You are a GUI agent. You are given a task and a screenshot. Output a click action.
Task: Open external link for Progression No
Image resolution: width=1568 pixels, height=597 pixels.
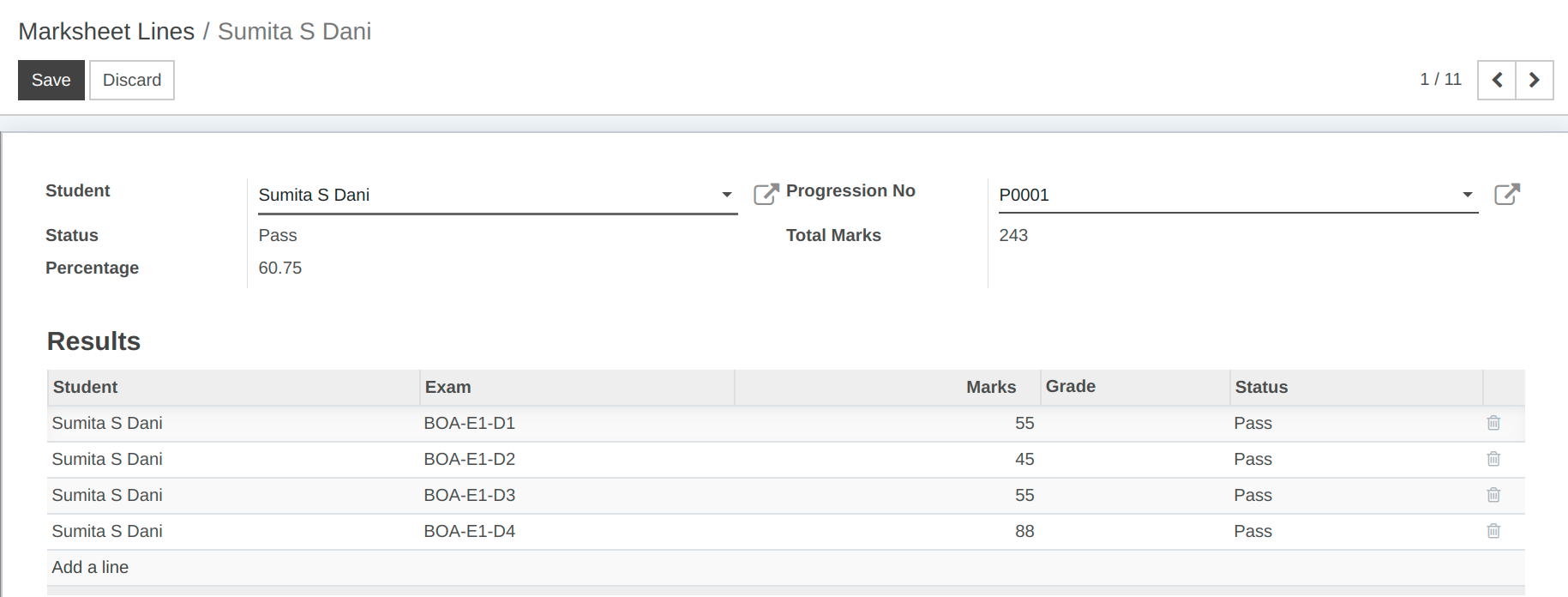point(1506,195)
